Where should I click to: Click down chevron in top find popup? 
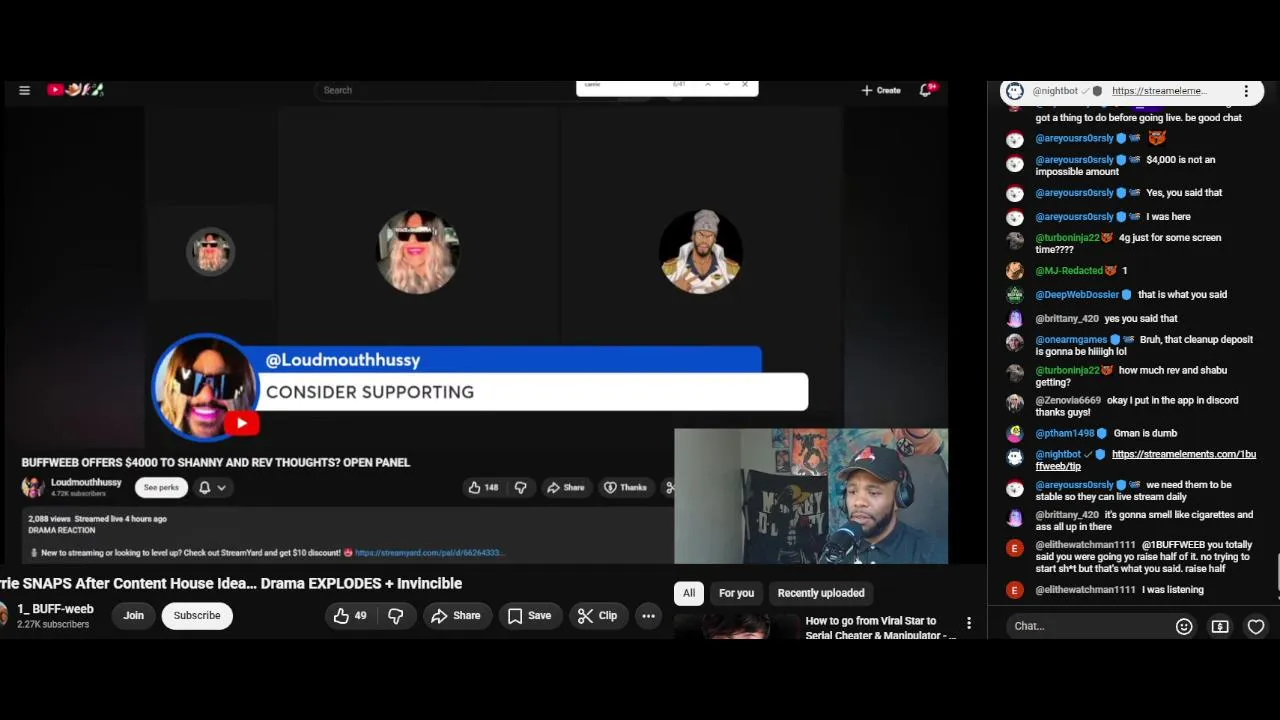pos(726,85)
